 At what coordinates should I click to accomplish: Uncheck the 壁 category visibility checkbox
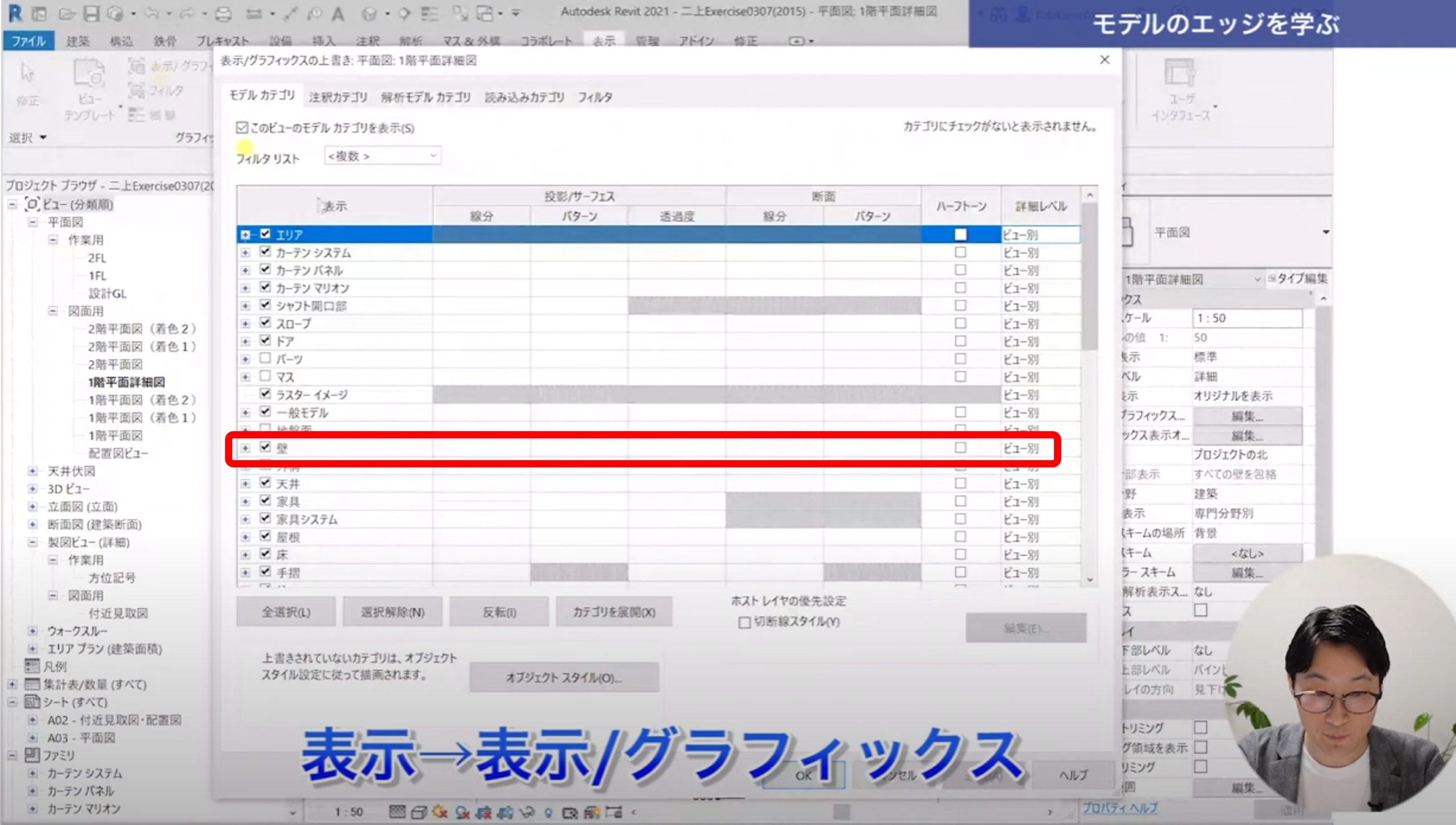coord(265,447)
